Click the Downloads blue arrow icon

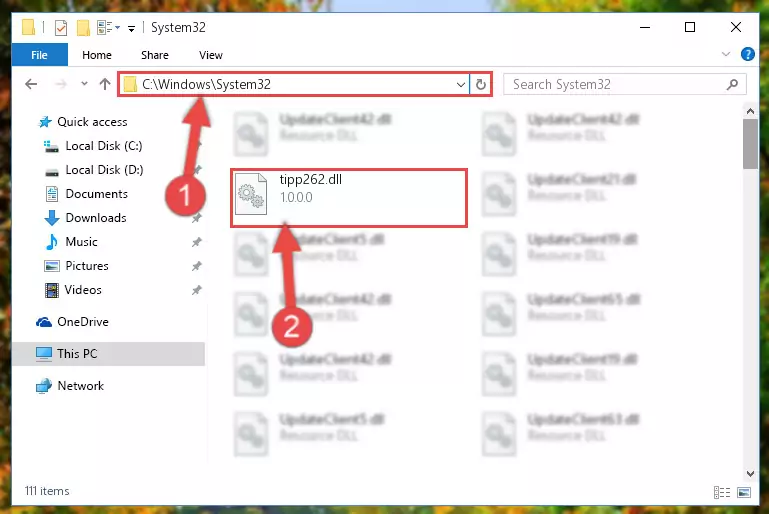coord(52,218)
